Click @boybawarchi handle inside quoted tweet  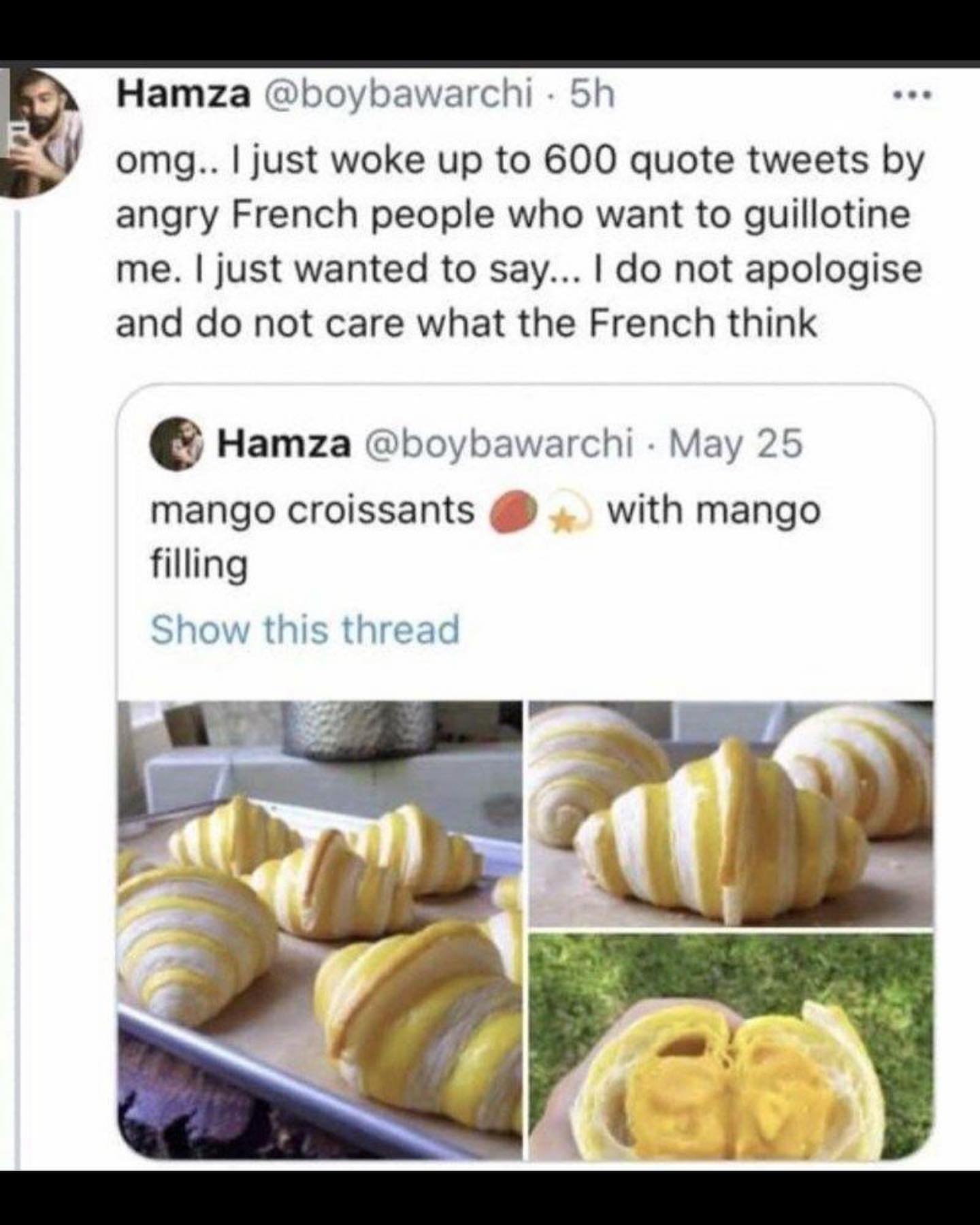pos(501,444)
